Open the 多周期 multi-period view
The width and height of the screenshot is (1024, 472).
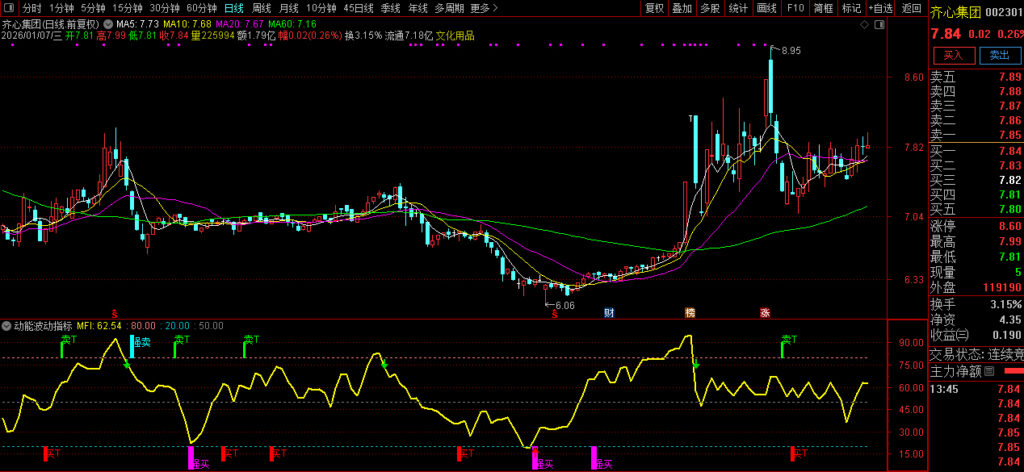coord(448,8)
